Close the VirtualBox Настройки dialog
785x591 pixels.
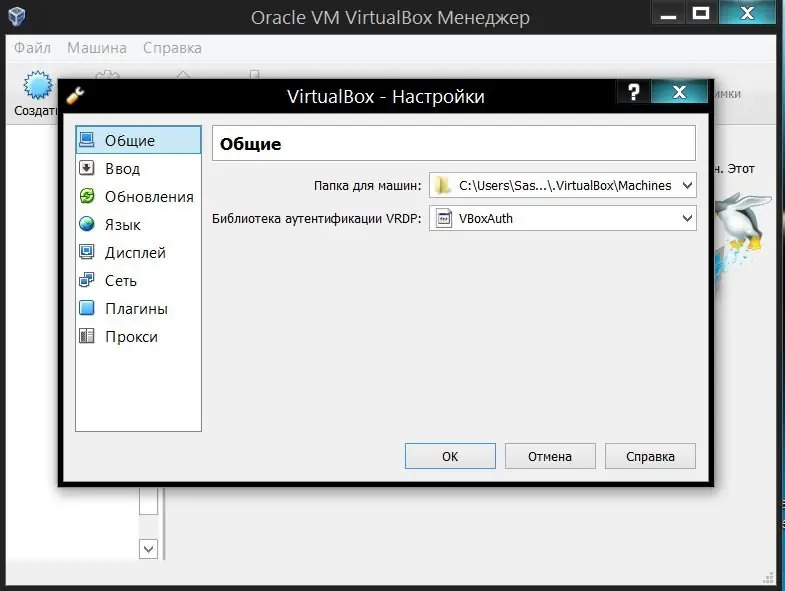click(679, 92)
